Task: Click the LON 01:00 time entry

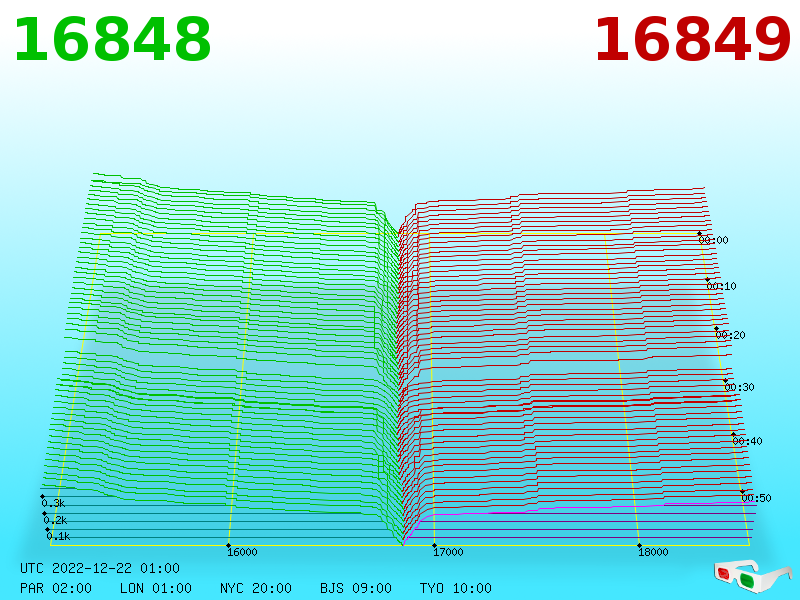Action: point(156,588)
